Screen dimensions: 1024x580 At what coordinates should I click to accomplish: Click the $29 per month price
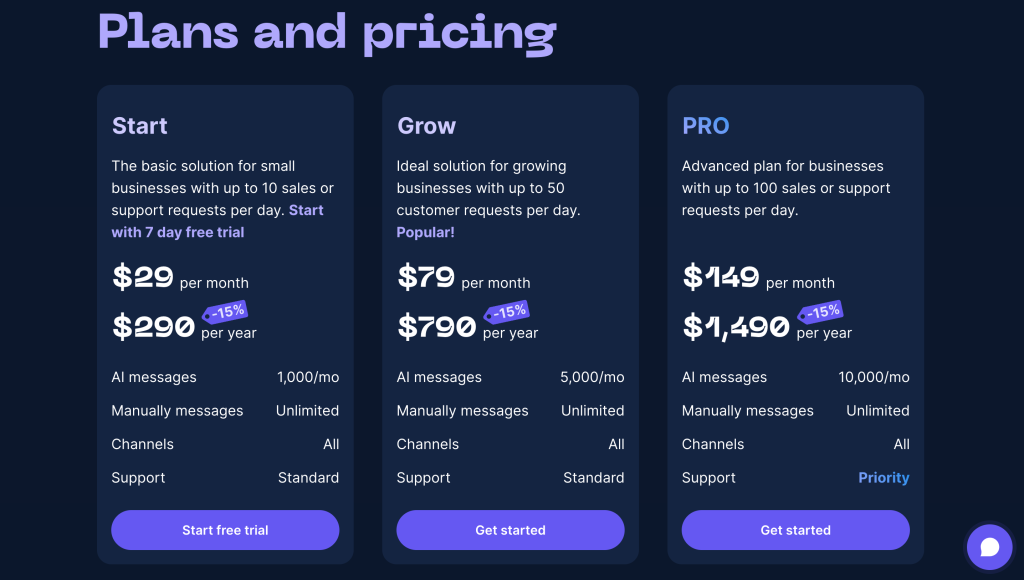[144, 277]
